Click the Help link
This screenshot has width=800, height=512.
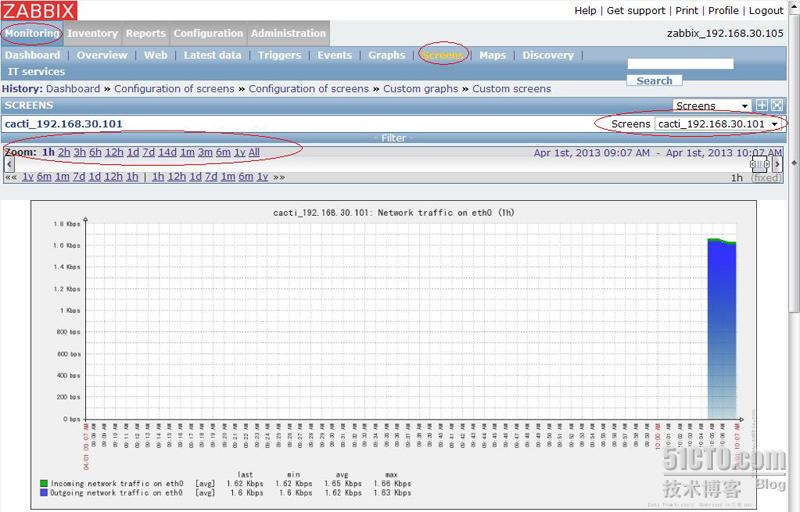coord(585,11)
